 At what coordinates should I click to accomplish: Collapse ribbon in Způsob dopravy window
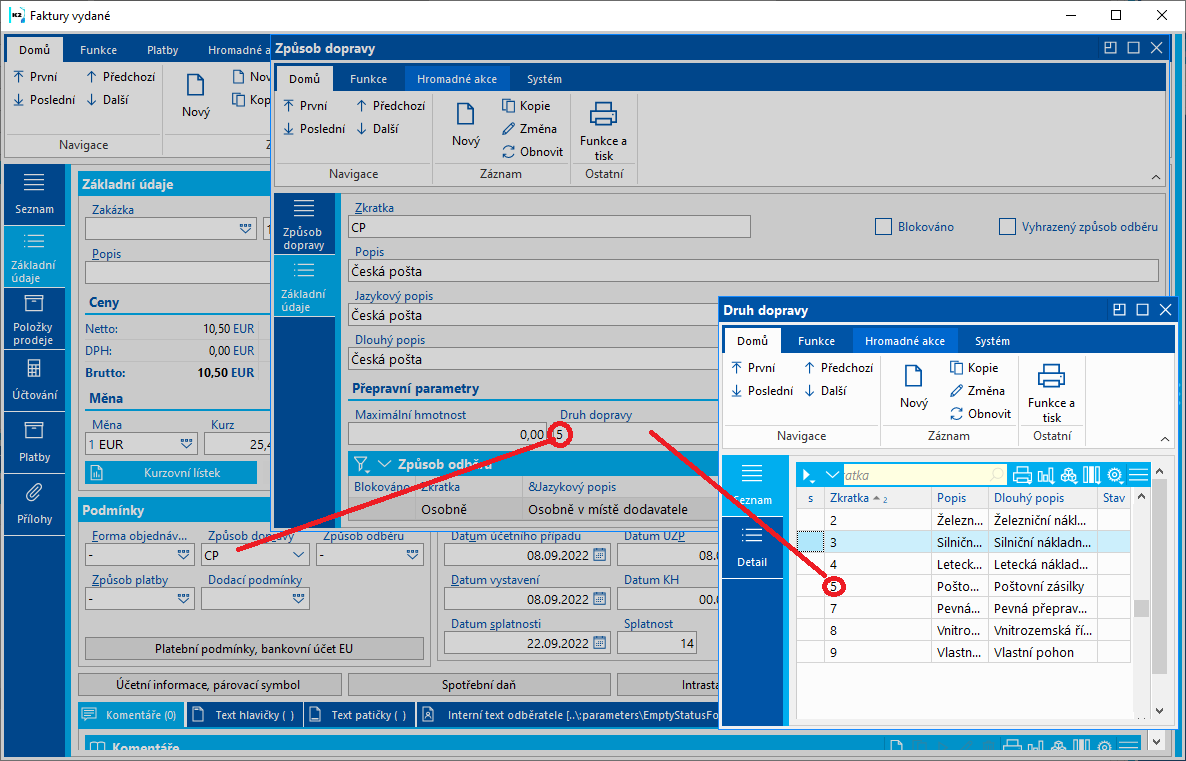click(x=1156, y=177)
